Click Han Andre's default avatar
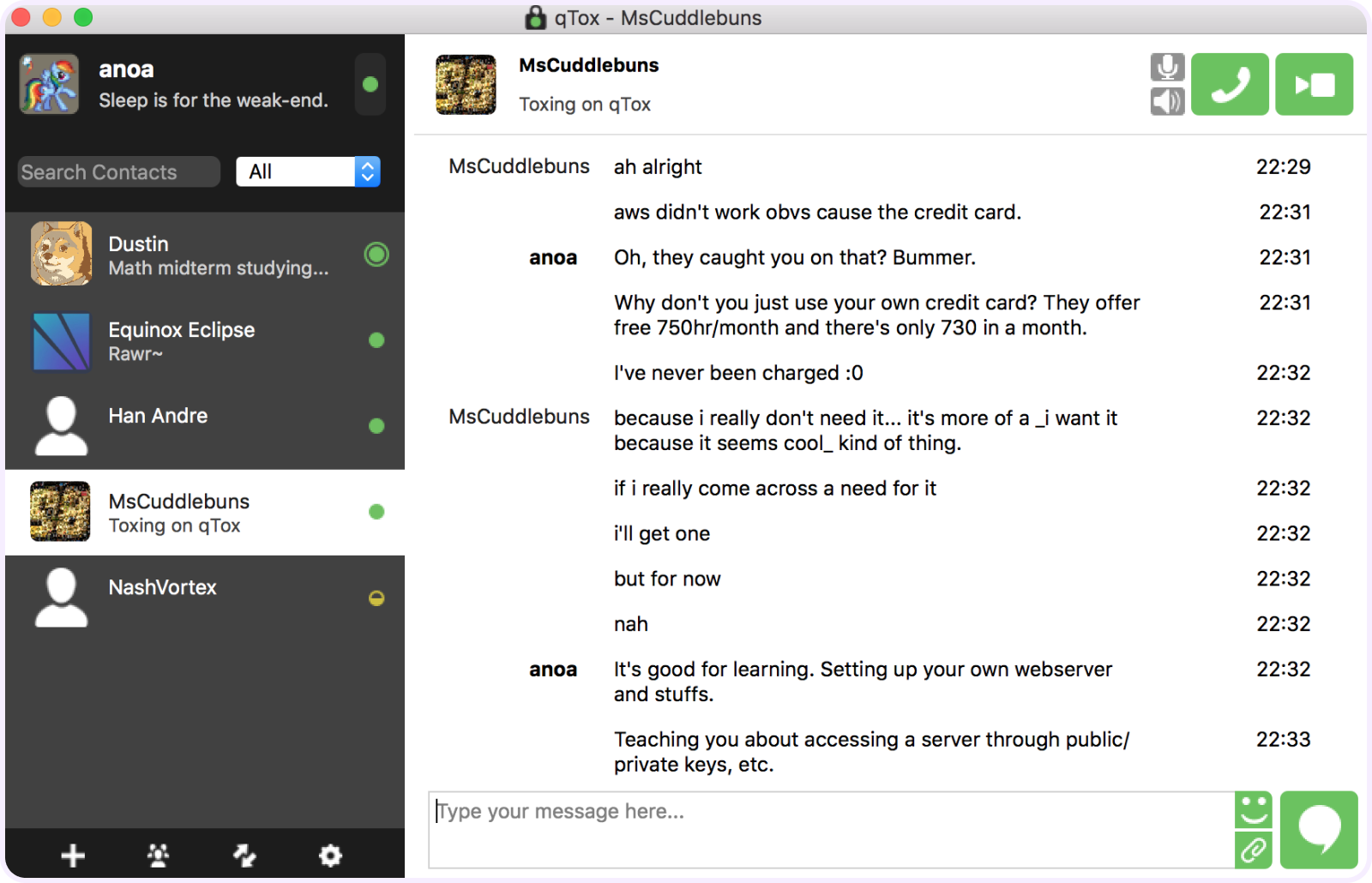Screen dimensions: 1372x883 pyautogui.click(x=61, y=426)
